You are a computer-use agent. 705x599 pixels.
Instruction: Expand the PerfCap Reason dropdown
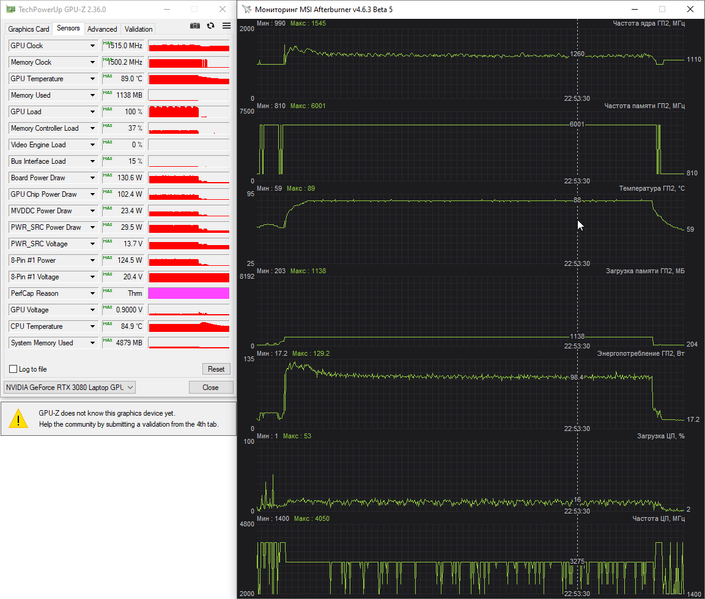[92, 293]
